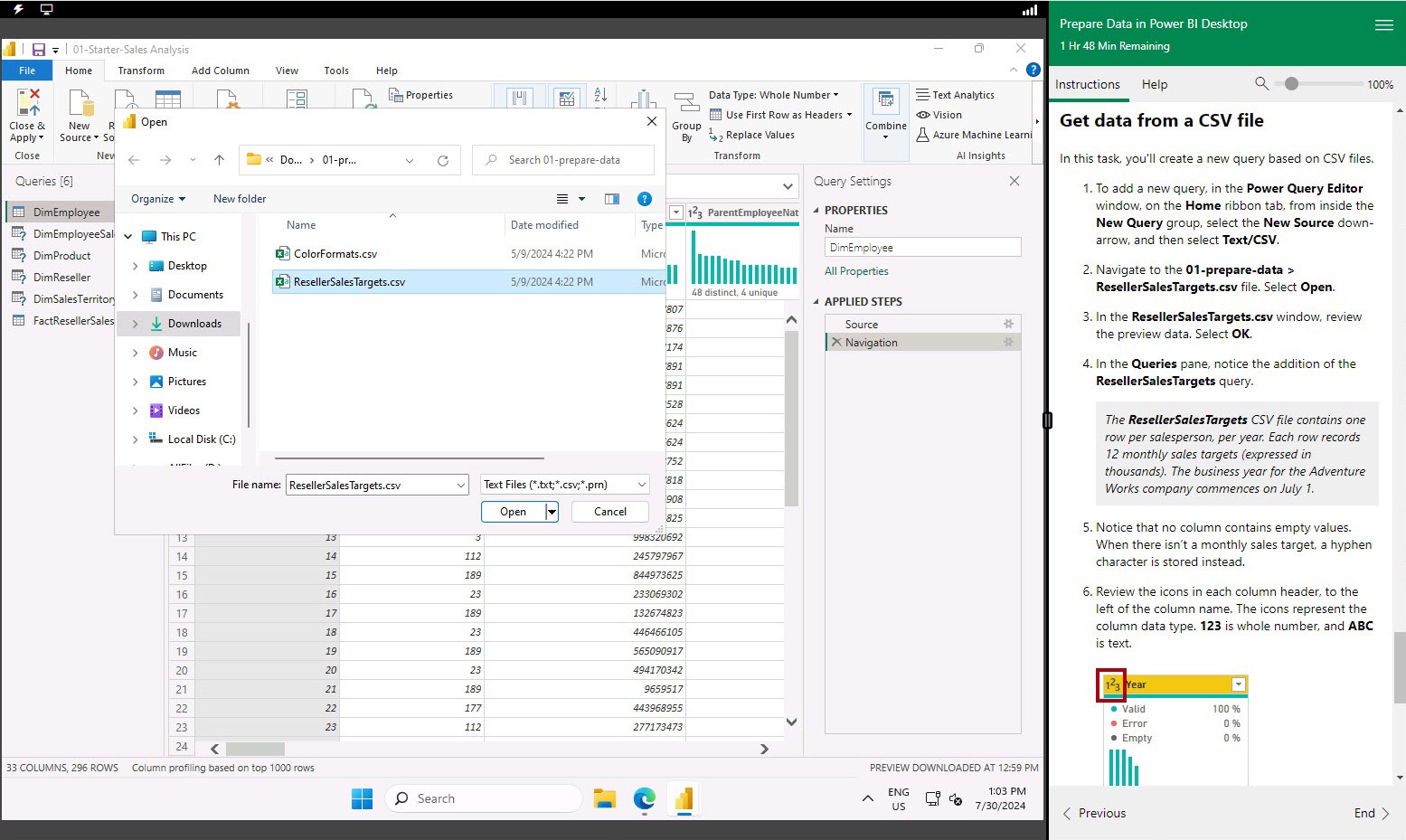This screenshot has height=840, width=1406.
Task: Click New folder in Open dialog
Action: pyautogui.click(x=240, y=199)
